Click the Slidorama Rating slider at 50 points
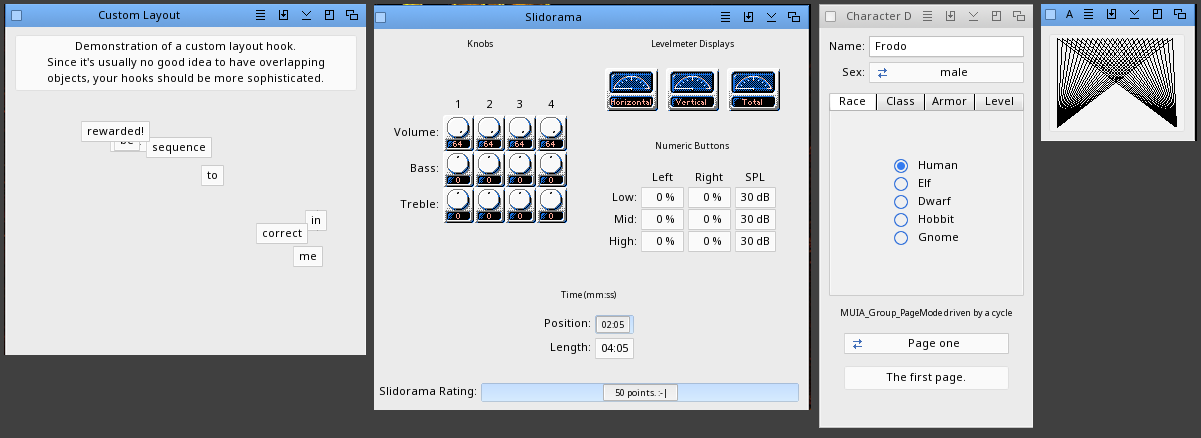This screenshot has width=1201, height=438. click(x=640, y=392)
